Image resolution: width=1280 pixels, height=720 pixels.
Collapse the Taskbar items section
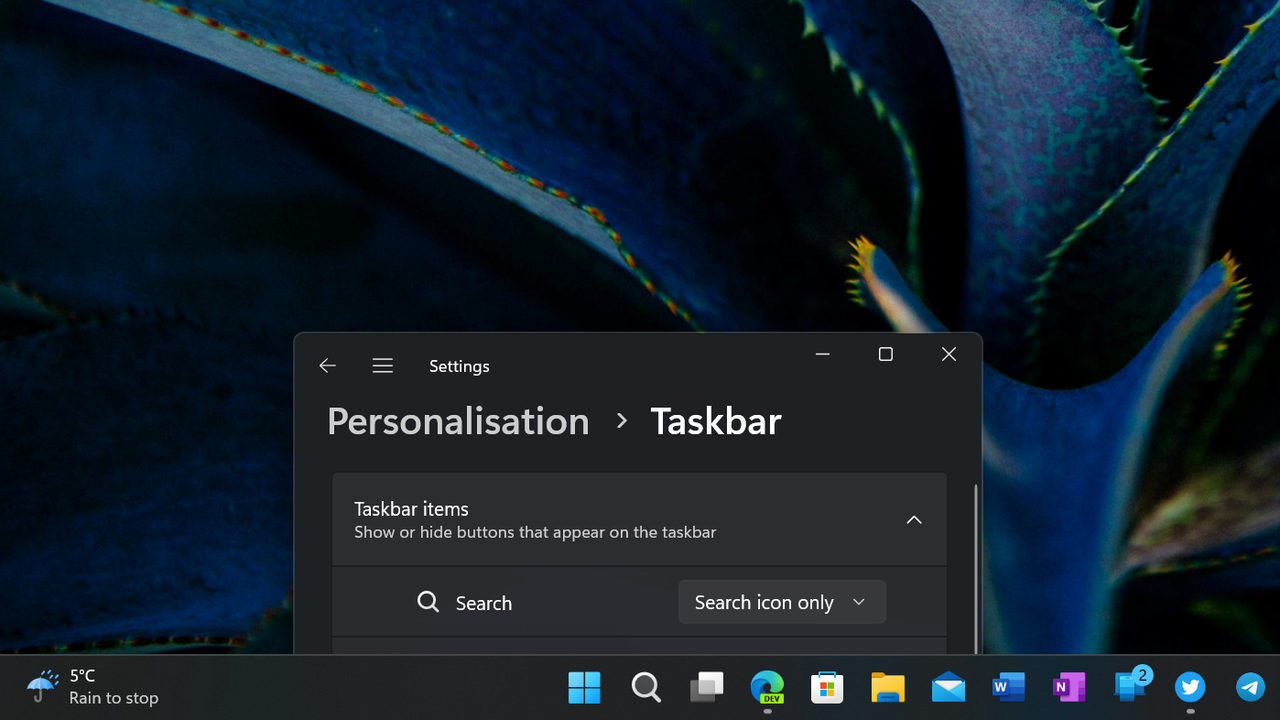point(914,520)
